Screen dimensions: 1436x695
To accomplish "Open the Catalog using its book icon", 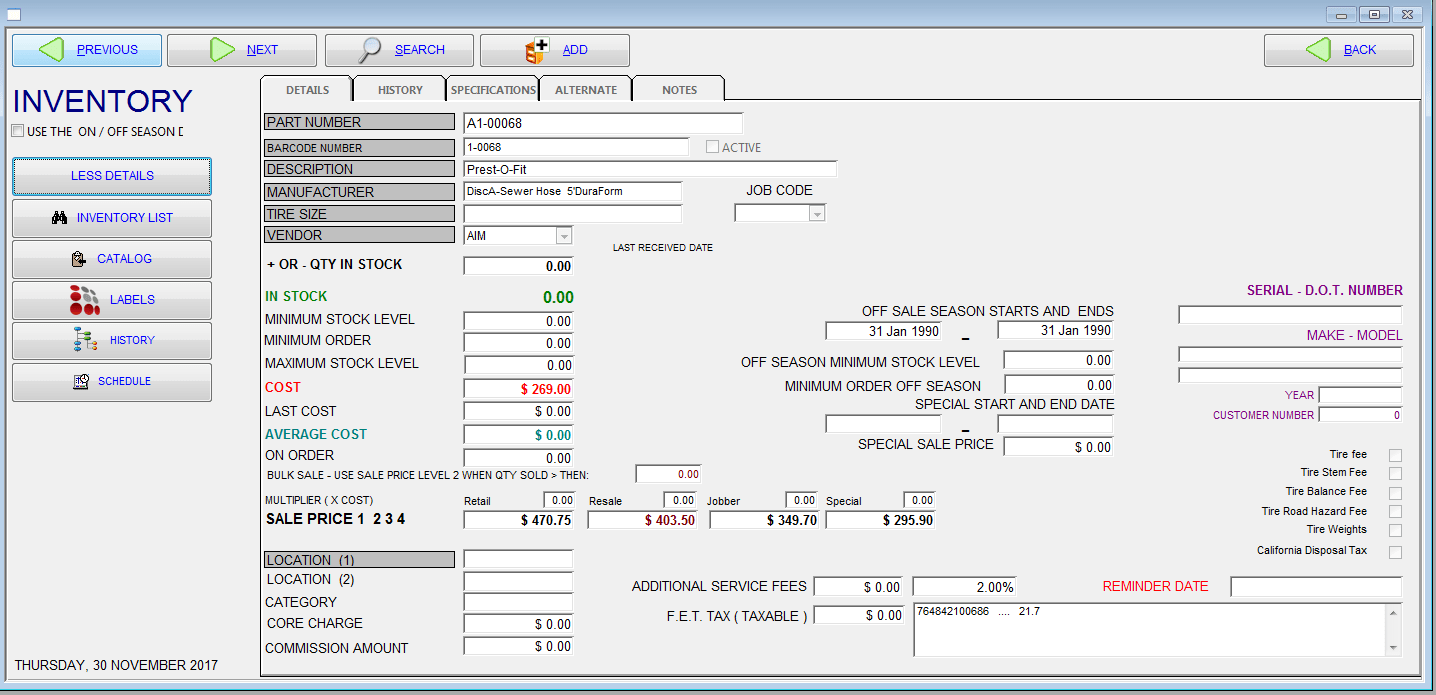I will click(79, 258).
